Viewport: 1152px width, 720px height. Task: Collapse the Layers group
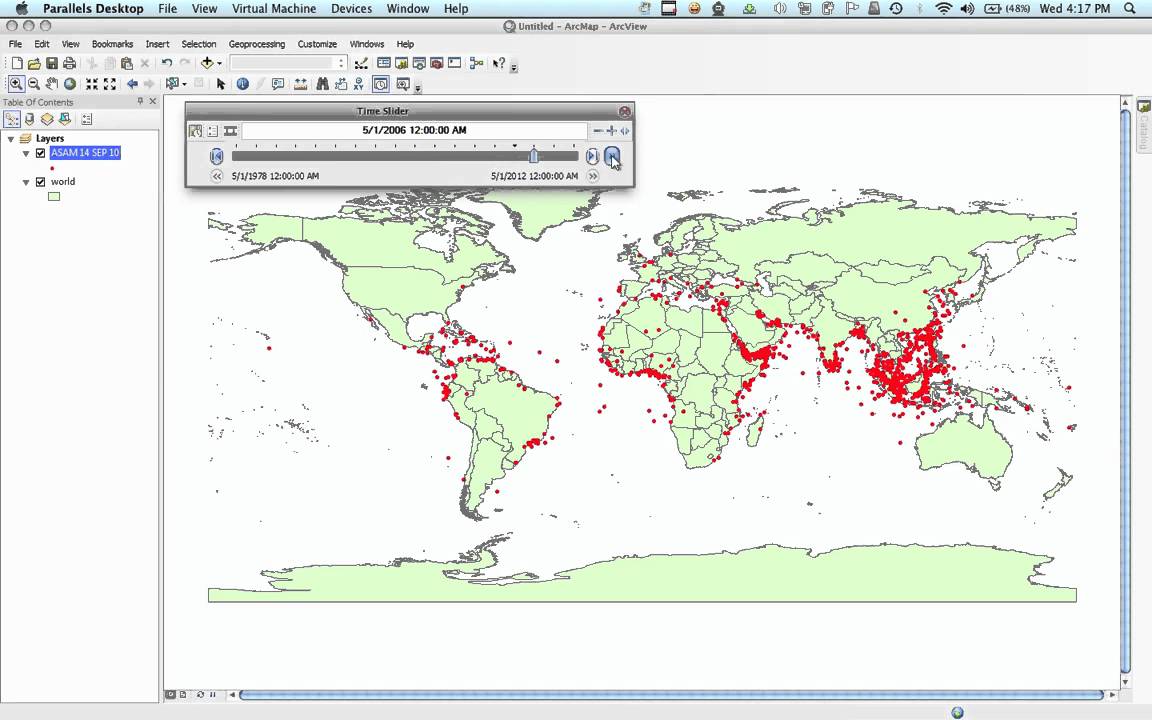click(x=11, y=139)
